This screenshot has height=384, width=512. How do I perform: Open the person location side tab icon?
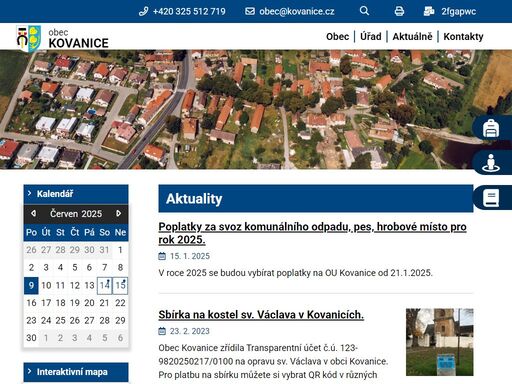tap(491, 163)
